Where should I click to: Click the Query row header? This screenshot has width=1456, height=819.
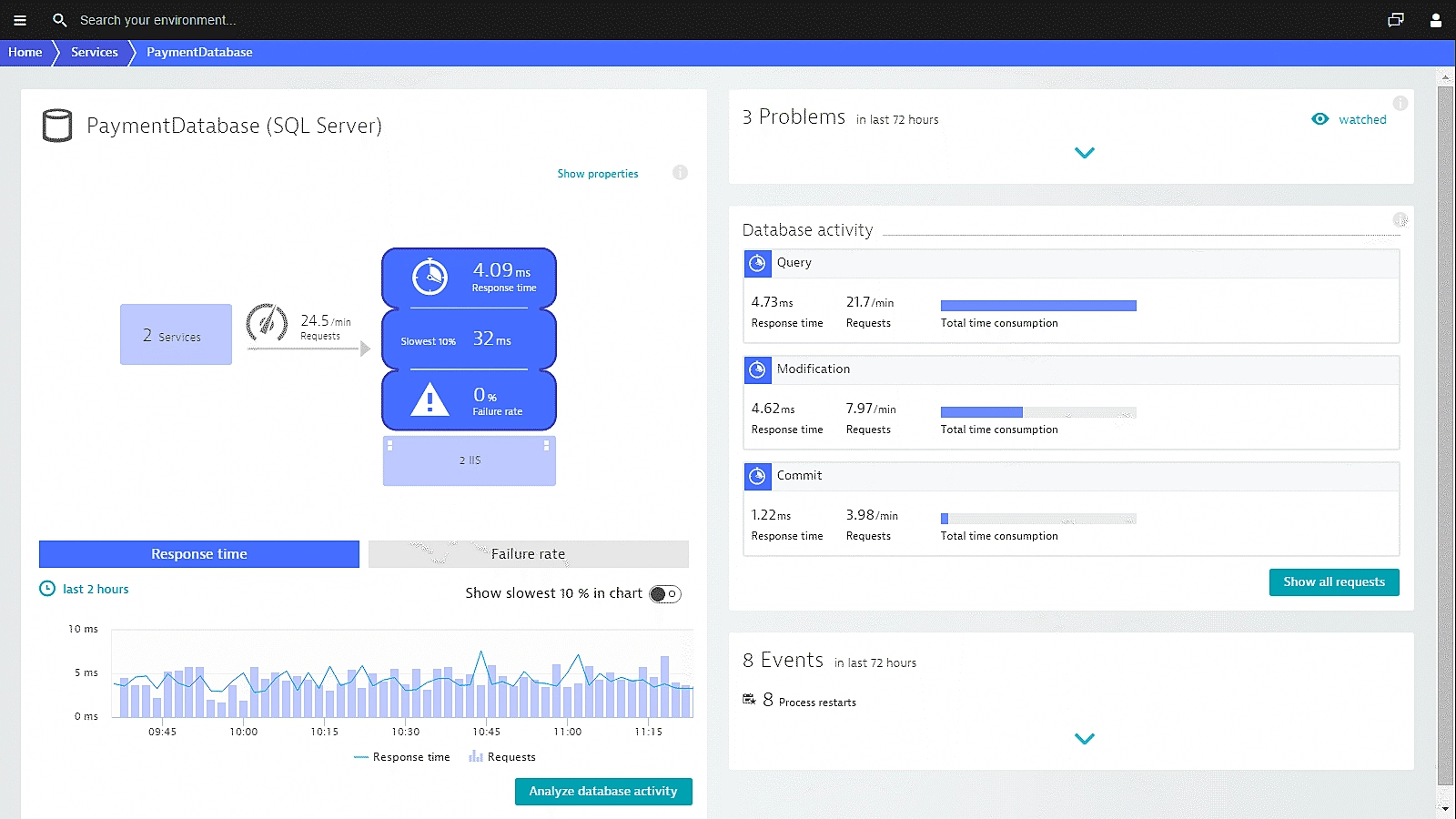1071,263
